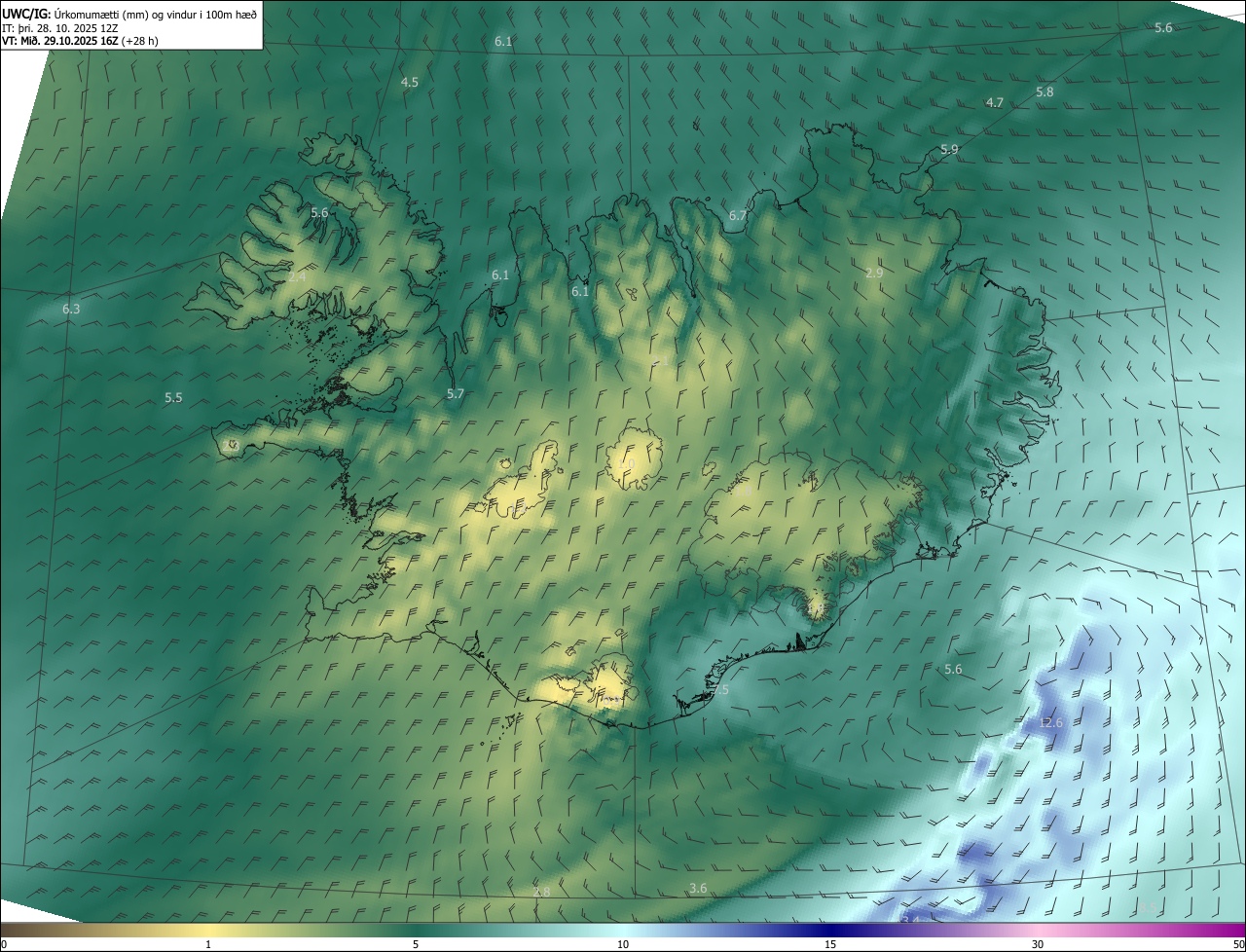Click the map value 2.8
The width and height of the screenshot is (1246, 952).
tap(541, 892)
